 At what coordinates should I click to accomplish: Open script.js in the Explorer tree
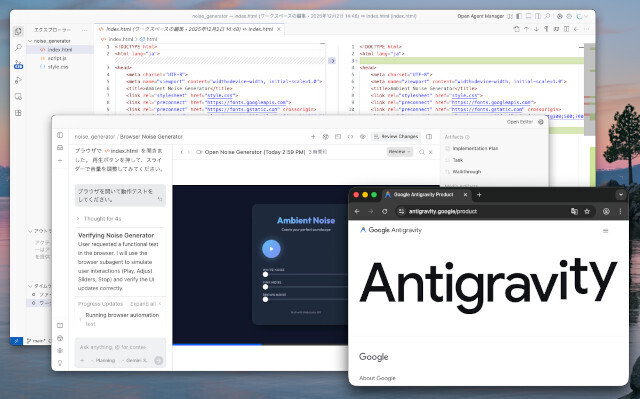coord(57,58)
